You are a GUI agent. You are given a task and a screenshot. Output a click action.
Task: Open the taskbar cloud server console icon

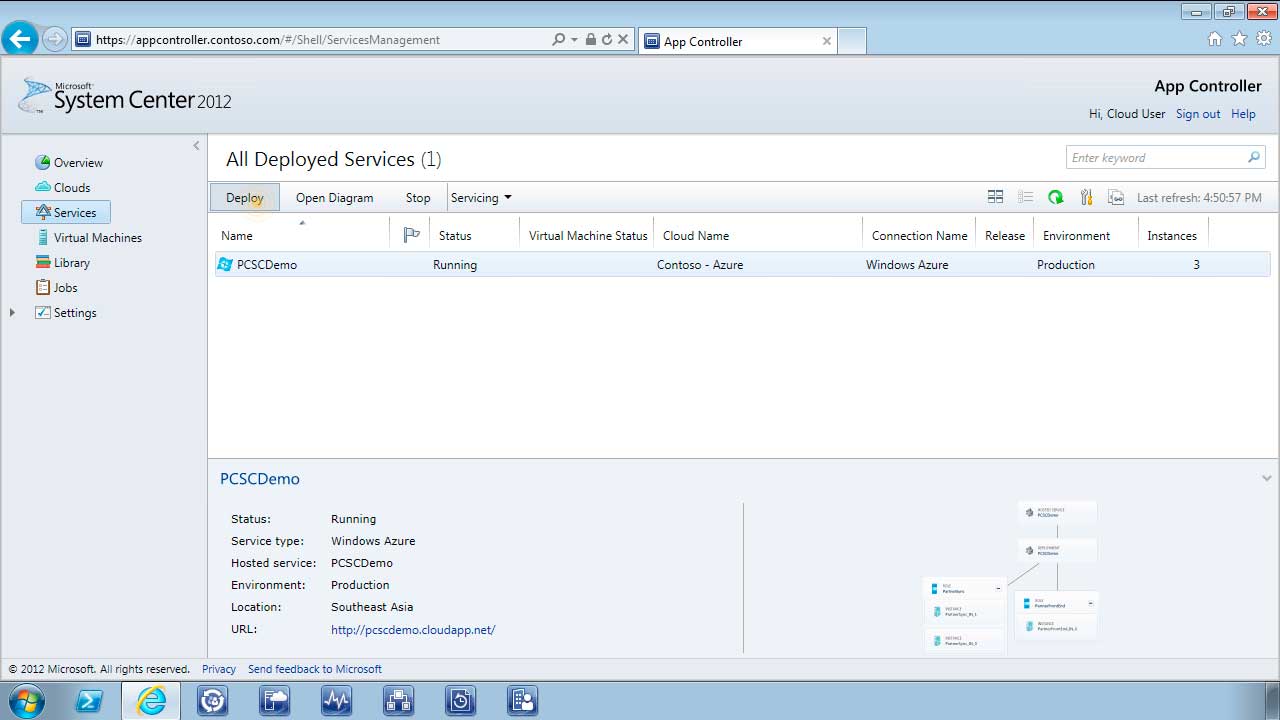point(275,701)
